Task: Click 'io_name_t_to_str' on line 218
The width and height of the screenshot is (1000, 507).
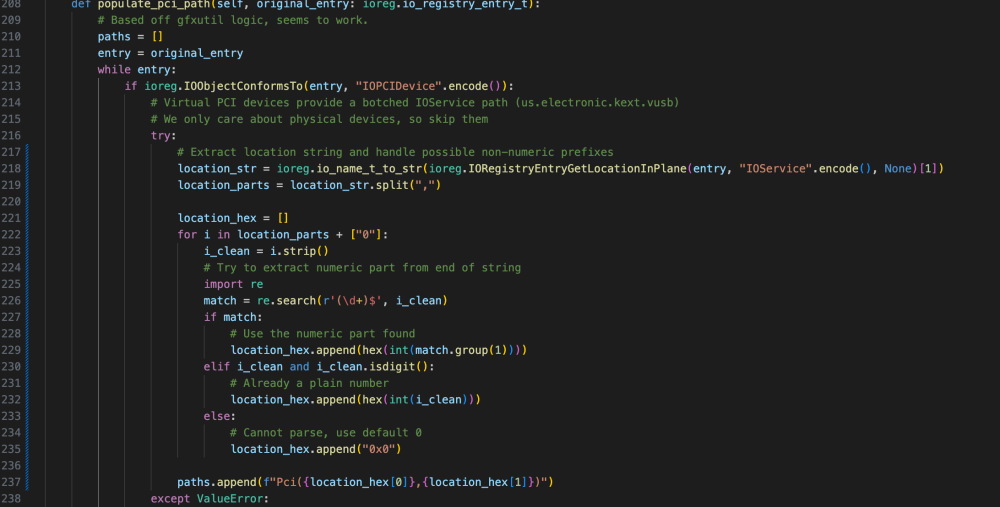Action: coord(369,168)
